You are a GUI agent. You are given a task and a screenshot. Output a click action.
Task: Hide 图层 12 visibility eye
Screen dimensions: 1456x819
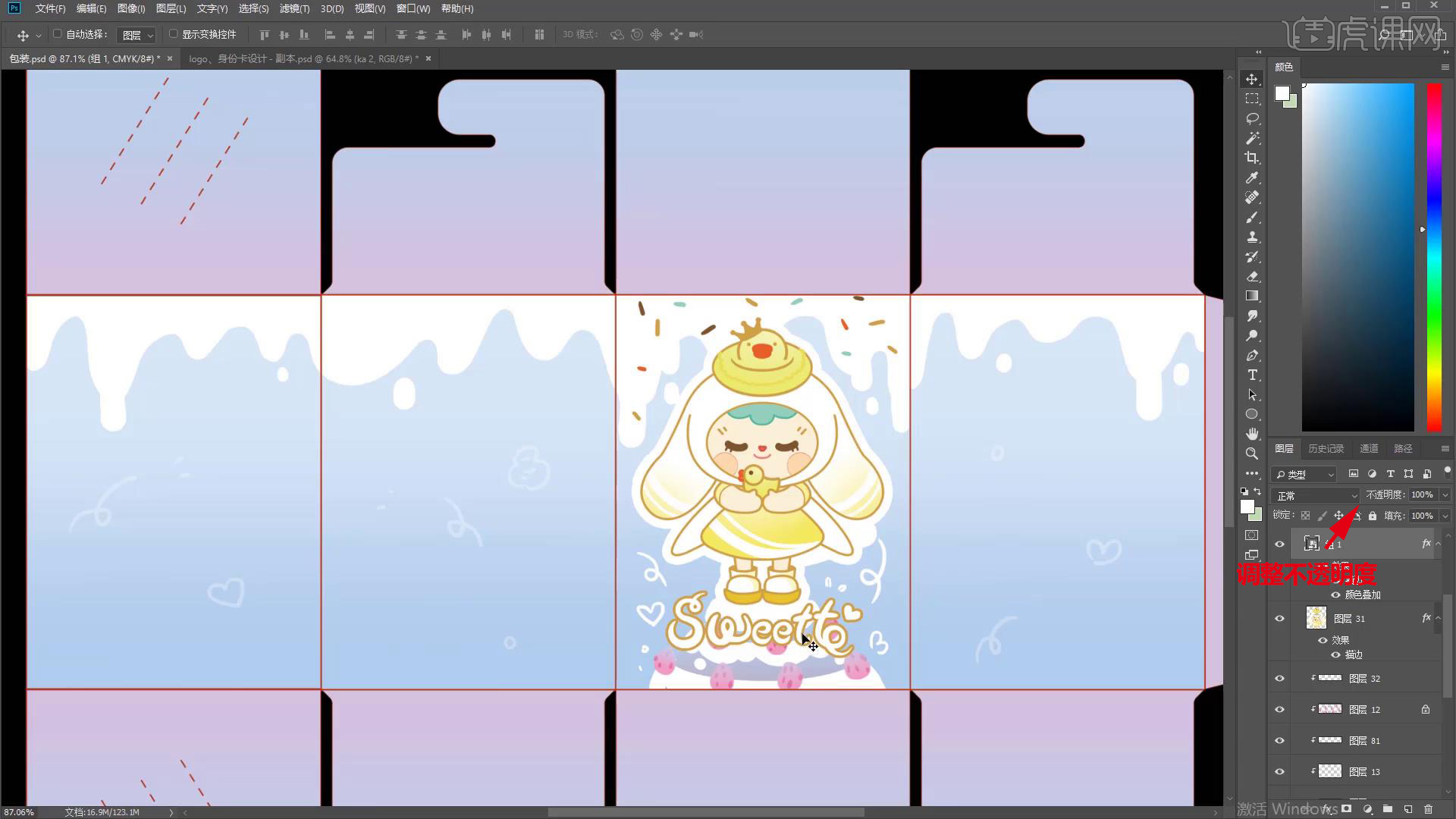click(1279, 710)
